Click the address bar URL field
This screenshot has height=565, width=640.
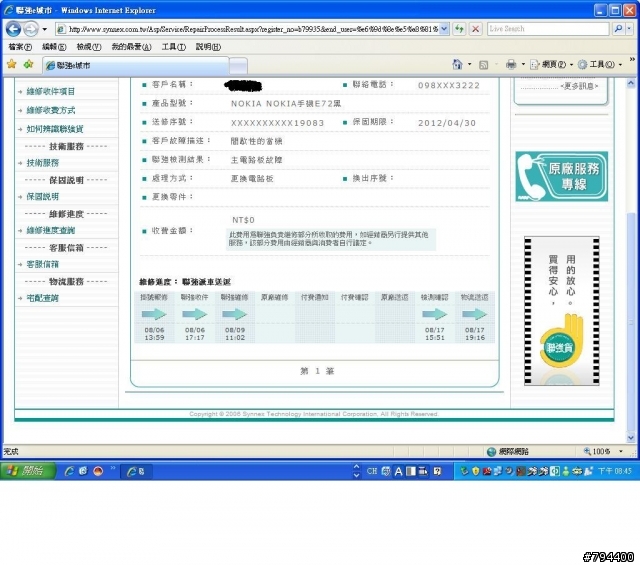pyautogui.click(x=253, y=29)
